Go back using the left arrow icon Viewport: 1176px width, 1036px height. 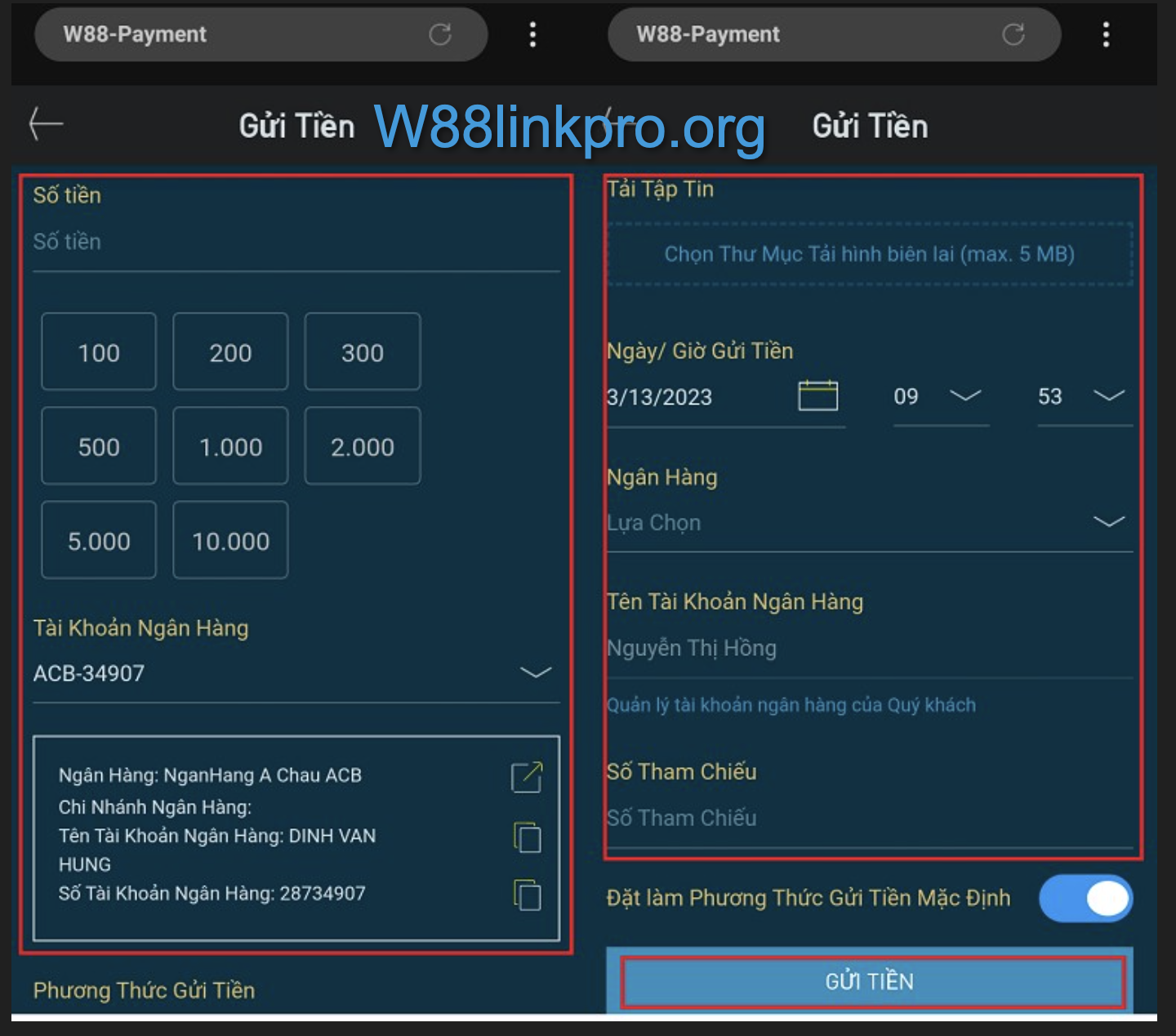point(46,124)
